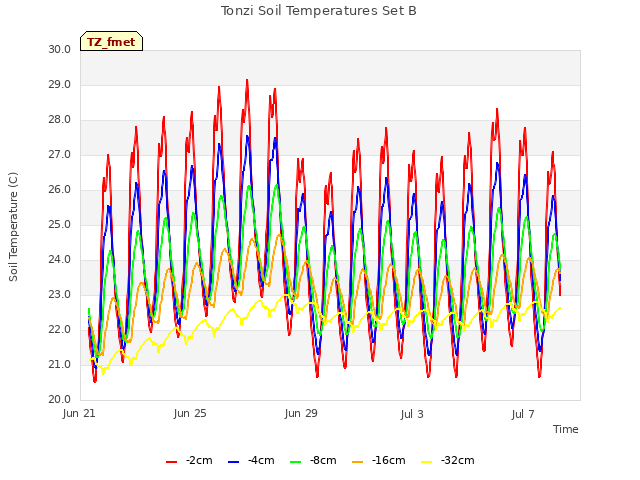This screenshot has width=640, height=480.
Task: Click the green -8cm legend swatch
Action: 296,462
